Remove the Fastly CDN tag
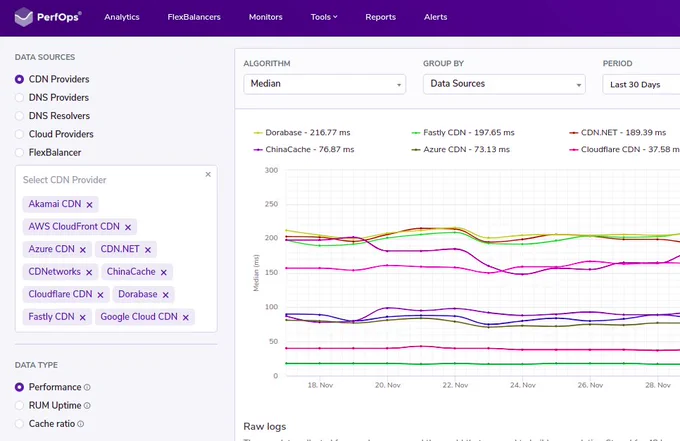Screen dimensions: 680x441 82,317
